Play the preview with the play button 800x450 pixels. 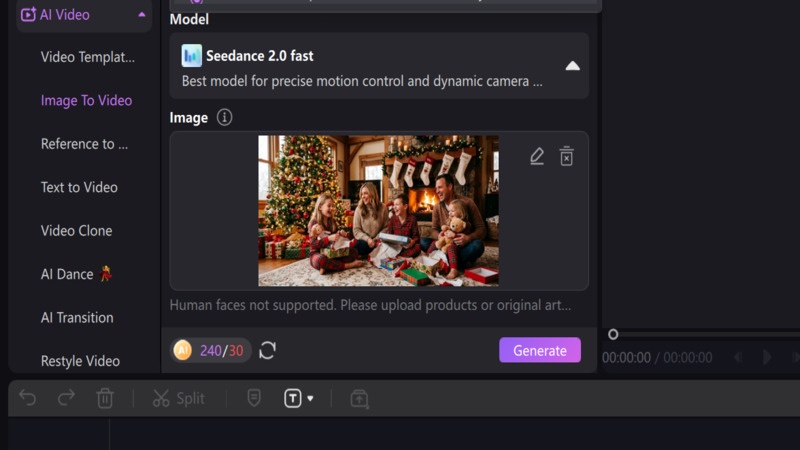pos(766,357)
